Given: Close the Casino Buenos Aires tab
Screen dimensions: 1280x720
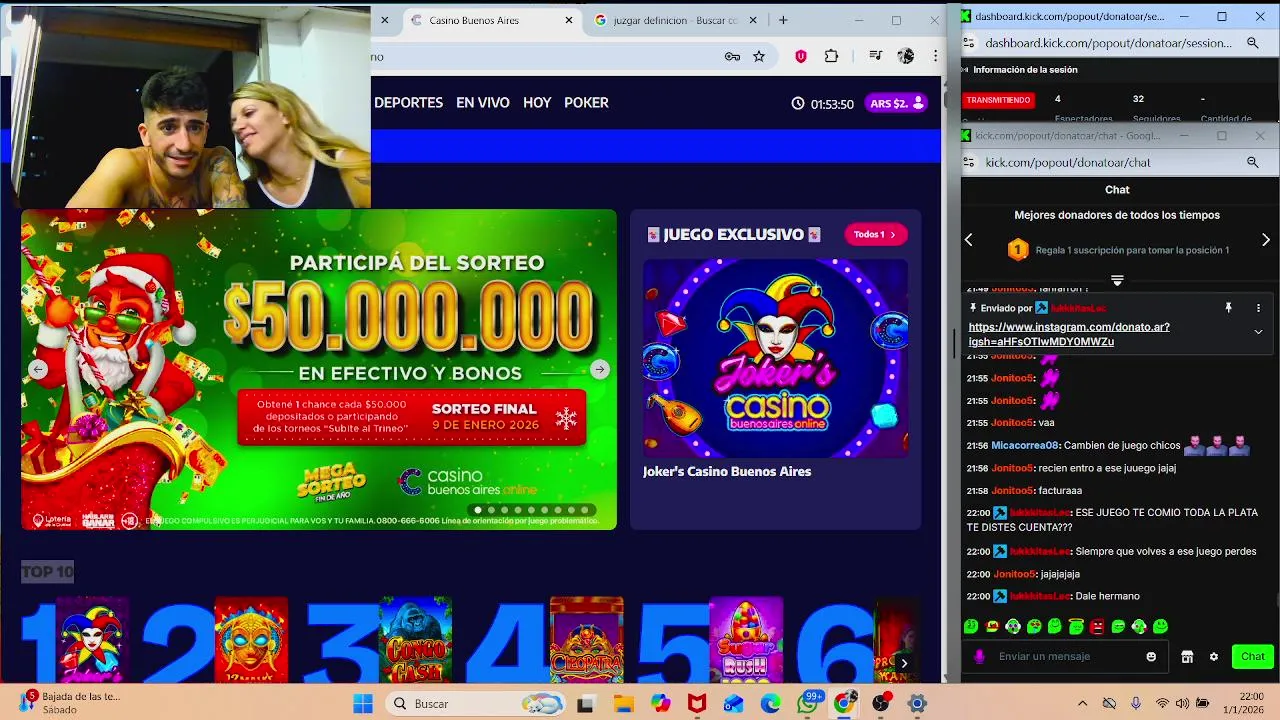Looking at the screenshot, I should click(569, 20).
